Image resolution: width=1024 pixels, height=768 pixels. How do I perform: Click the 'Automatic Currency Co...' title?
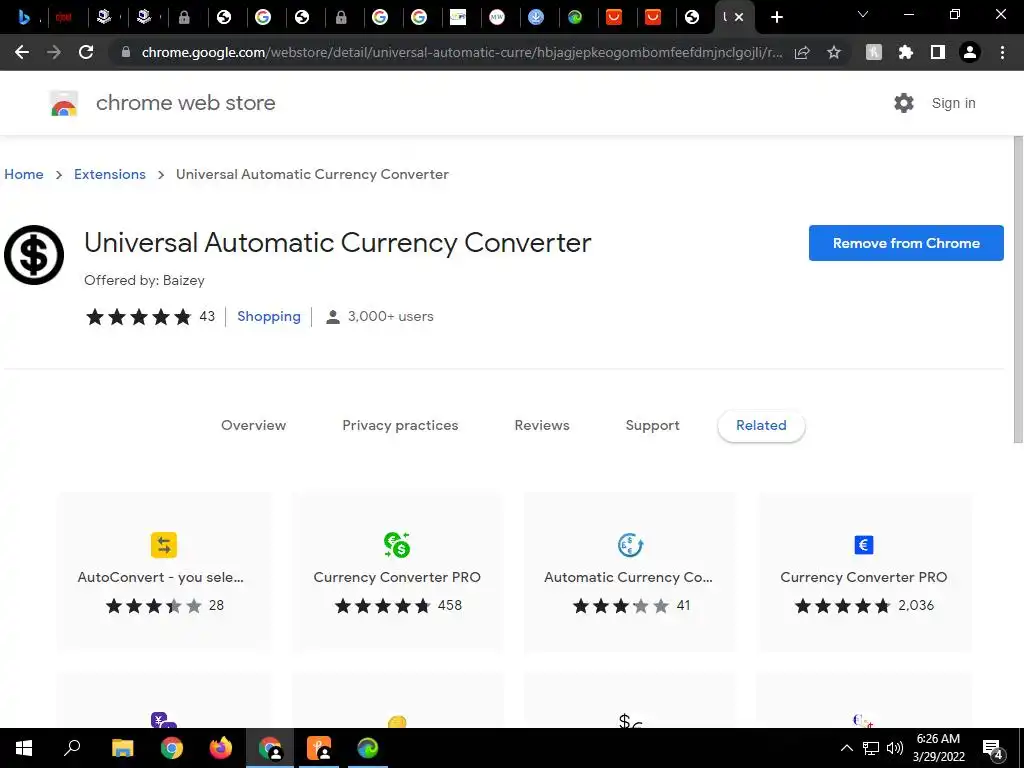(x=628, y=577)
